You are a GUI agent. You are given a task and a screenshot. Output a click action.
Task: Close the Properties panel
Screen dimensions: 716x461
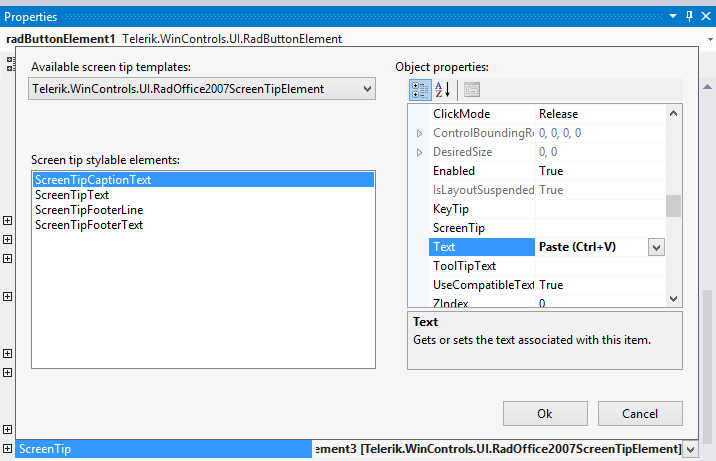click(x=706, y=16)
